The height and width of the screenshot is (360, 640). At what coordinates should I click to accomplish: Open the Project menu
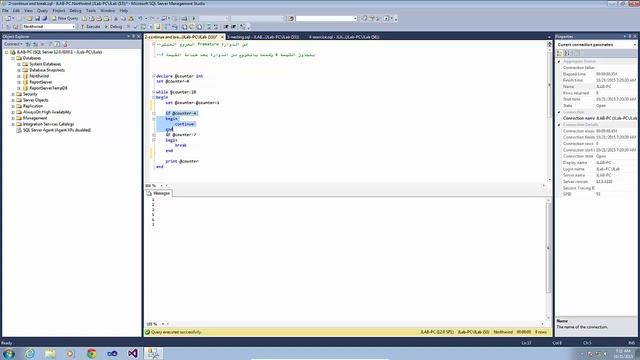point(59,11)
